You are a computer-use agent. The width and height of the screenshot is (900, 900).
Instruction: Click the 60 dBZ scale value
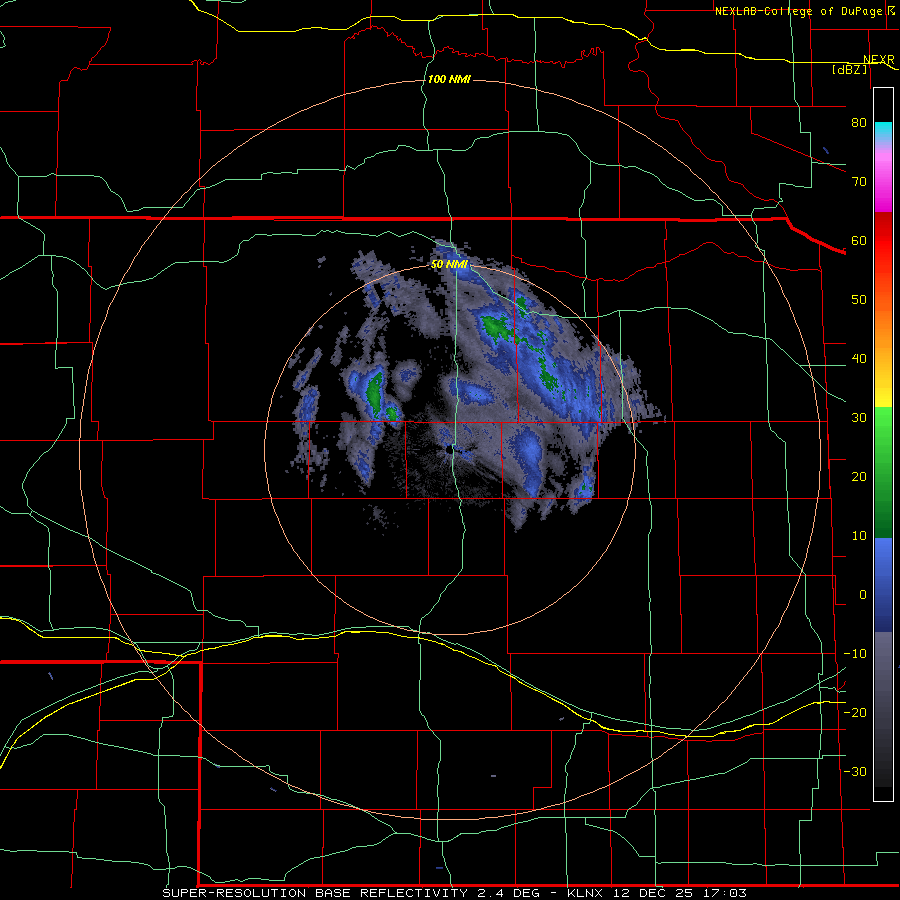click(x=859, y=240)
